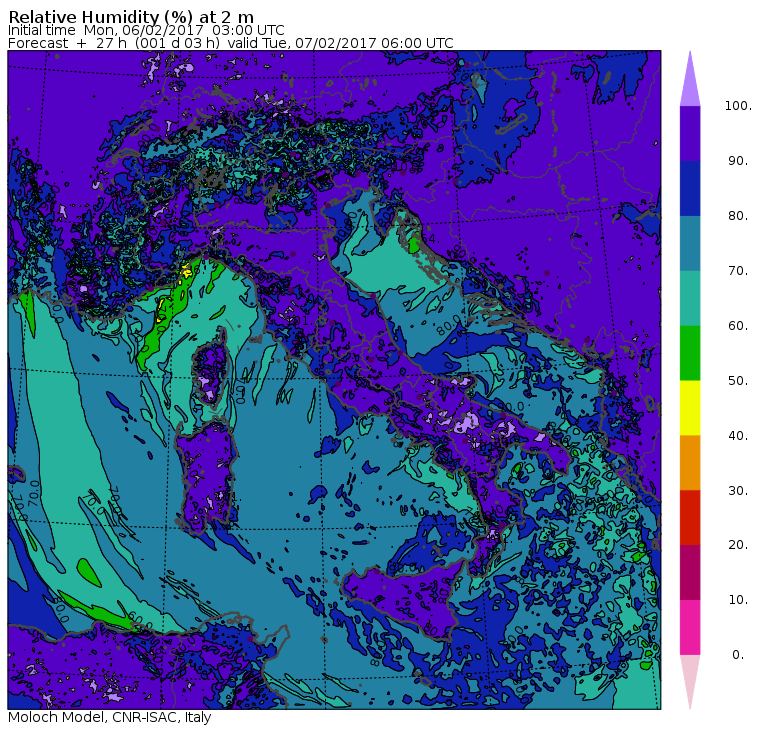
Task: Click the '60.' color bar label
Action: pos(738,326)
